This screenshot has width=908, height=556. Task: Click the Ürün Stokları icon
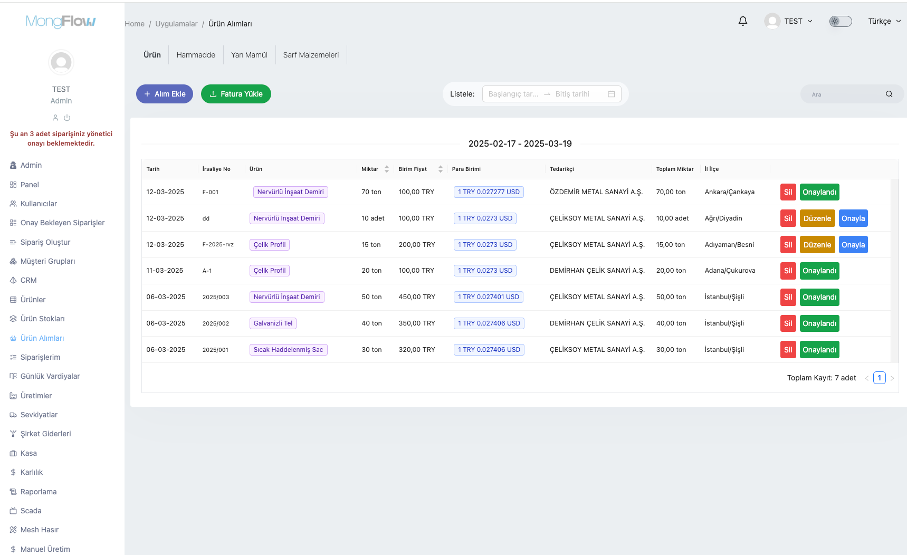(x=13, y=319)
